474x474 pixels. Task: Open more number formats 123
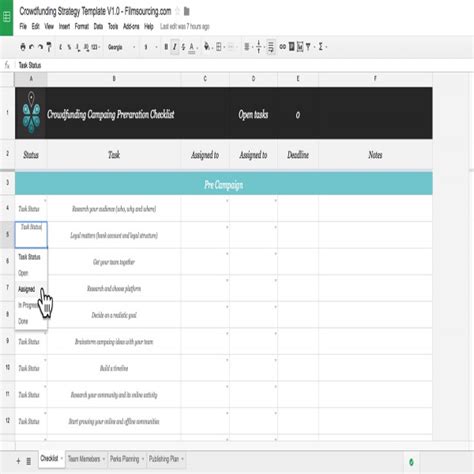click(95, 47)
